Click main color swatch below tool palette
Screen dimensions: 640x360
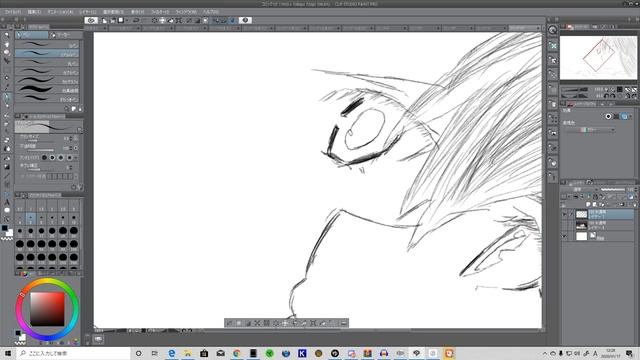coord(4,228)
